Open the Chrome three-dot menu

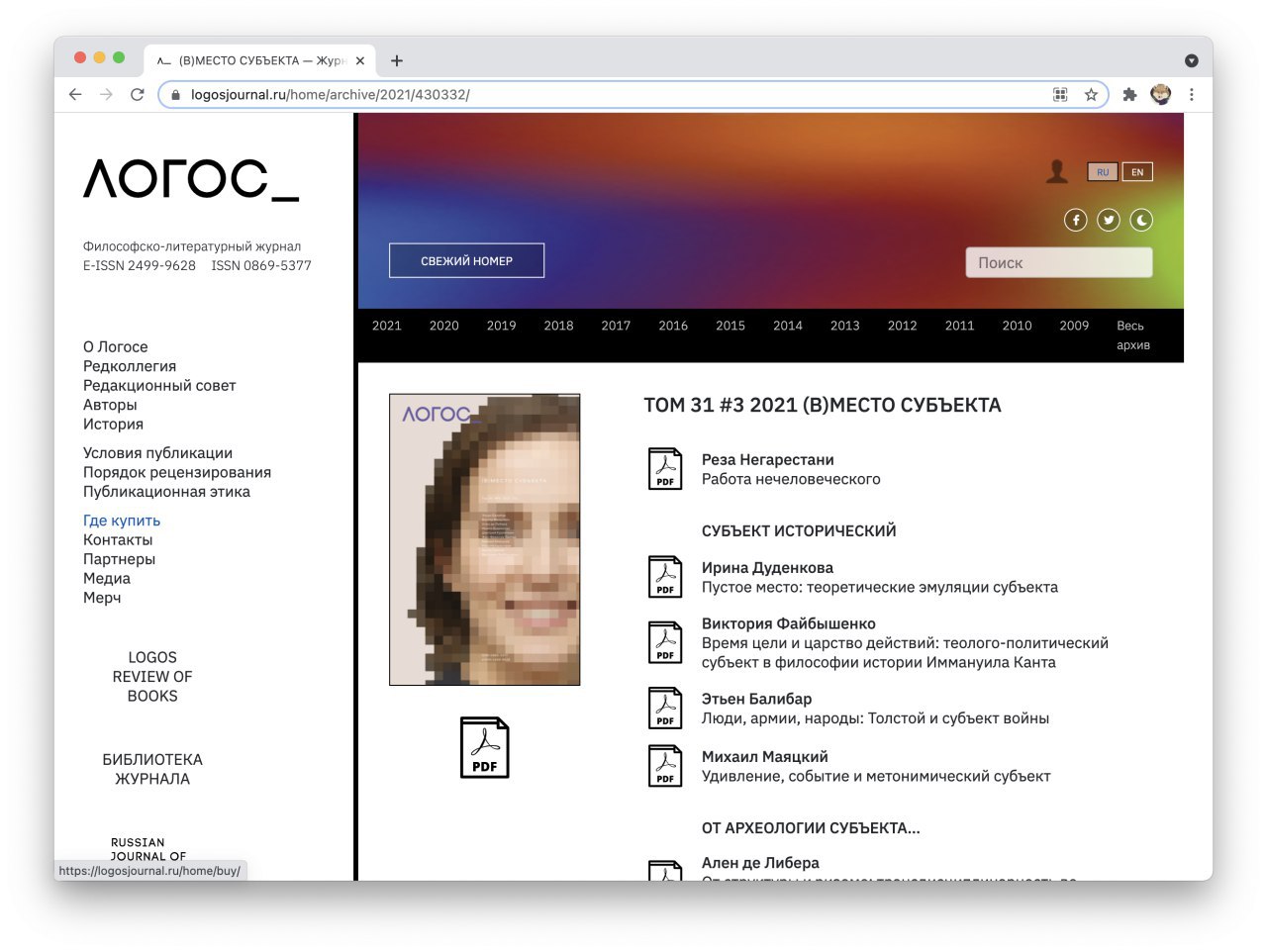click(1192, 94)
